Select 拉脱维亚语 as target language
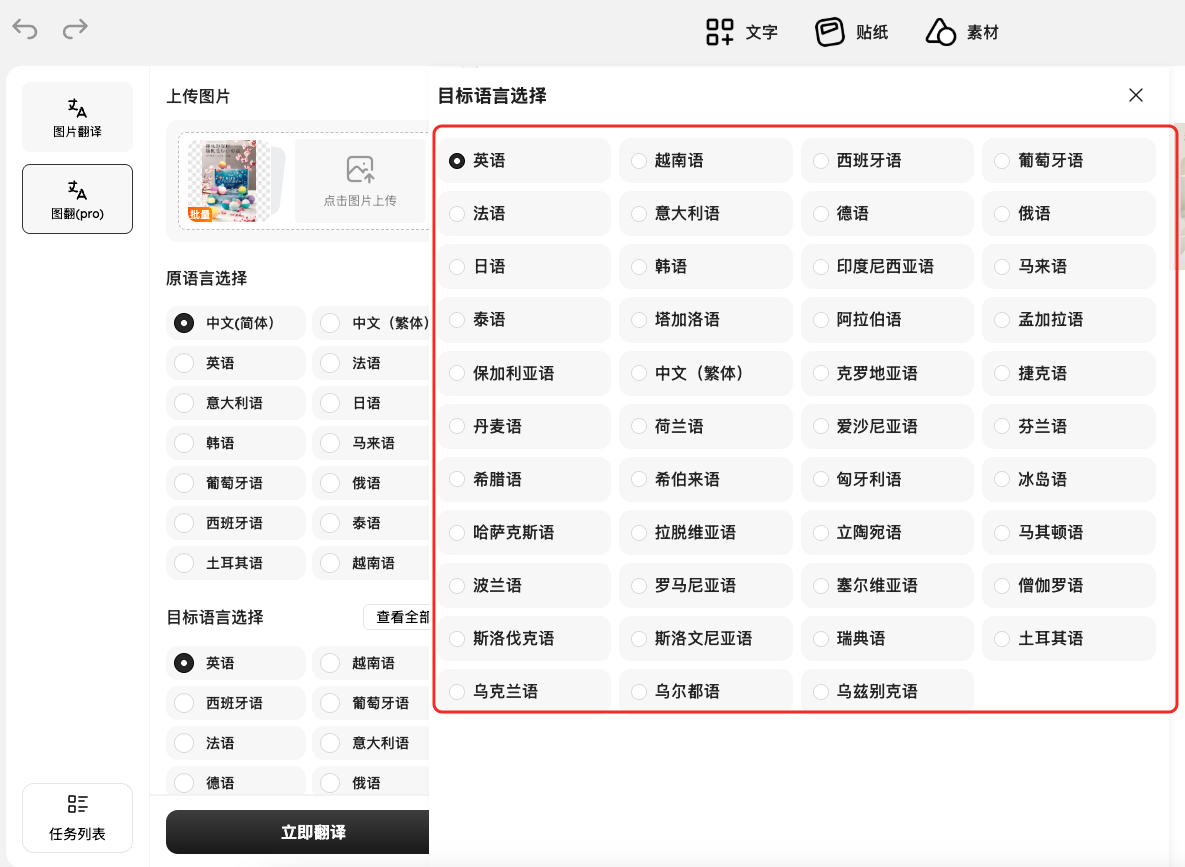Screen dimensions: 1185x867 click(706, 532)
